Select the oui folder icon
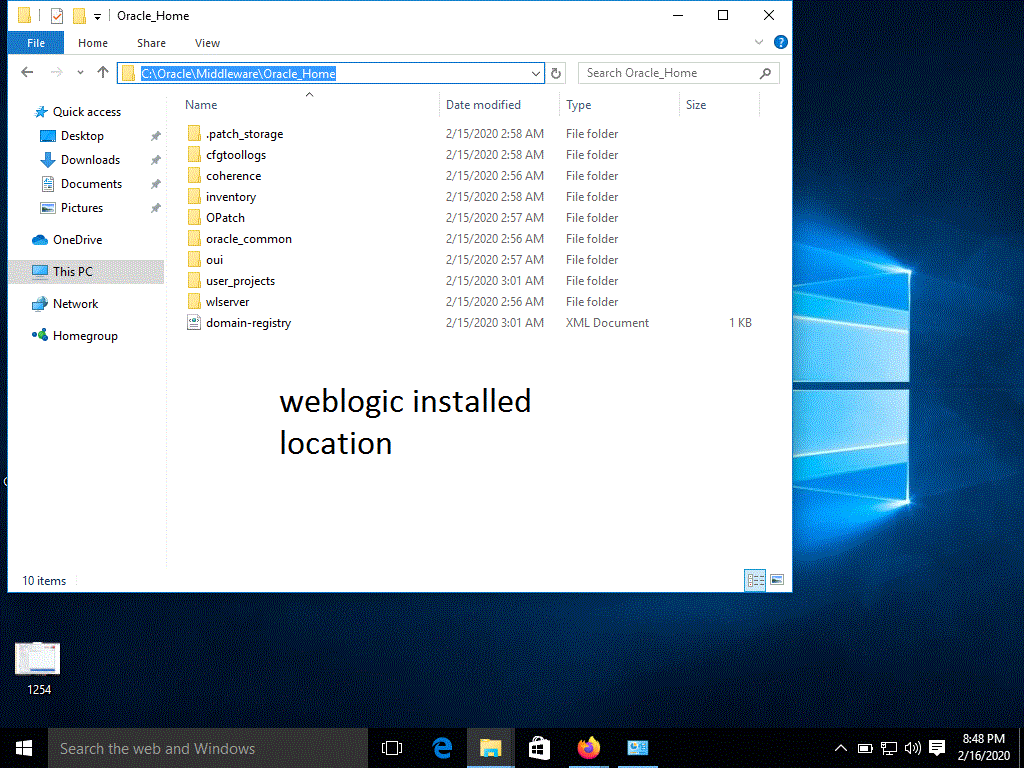1024x768 pixels. (x=194, y=259)
